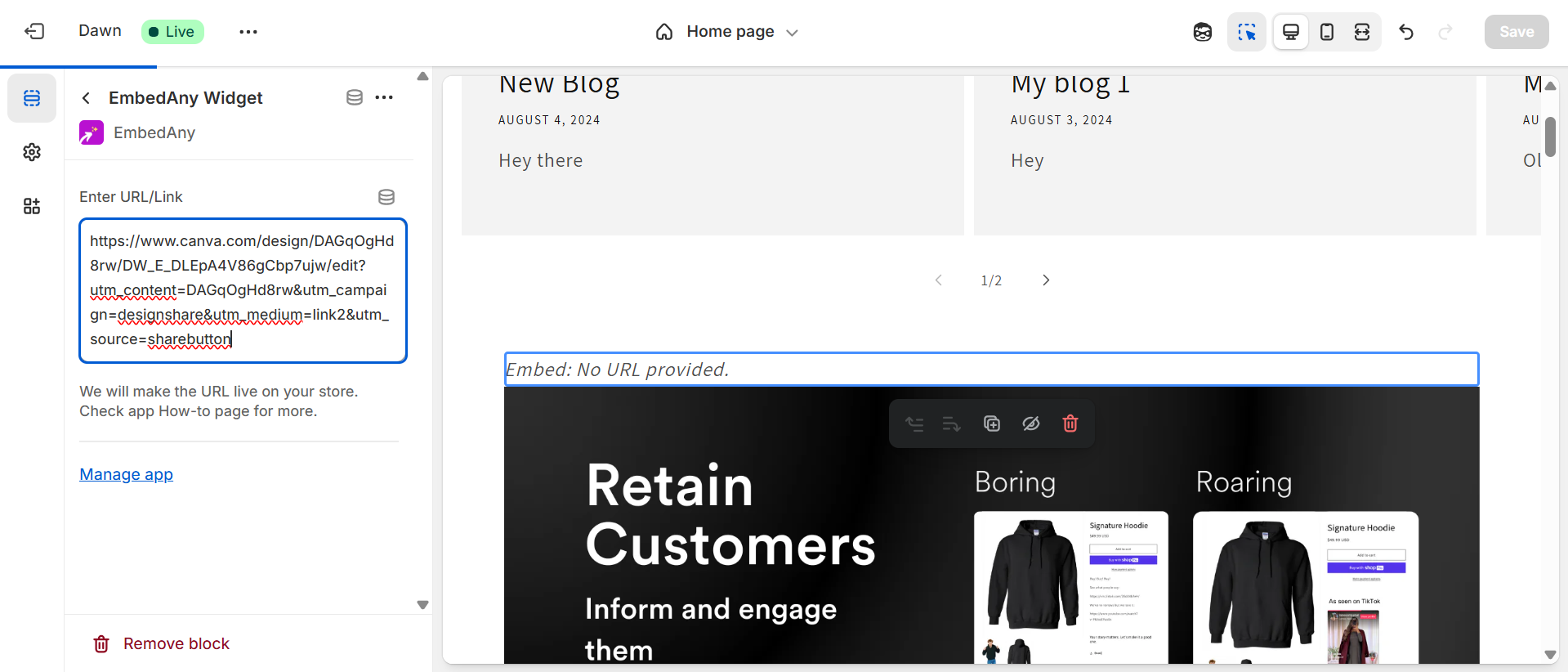
Task: Switch to desktop preview
Action: (1291, 32)
